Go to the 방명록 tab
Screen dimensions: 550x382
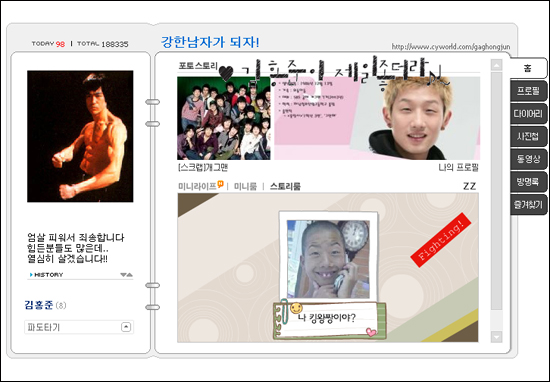(528, 182)
